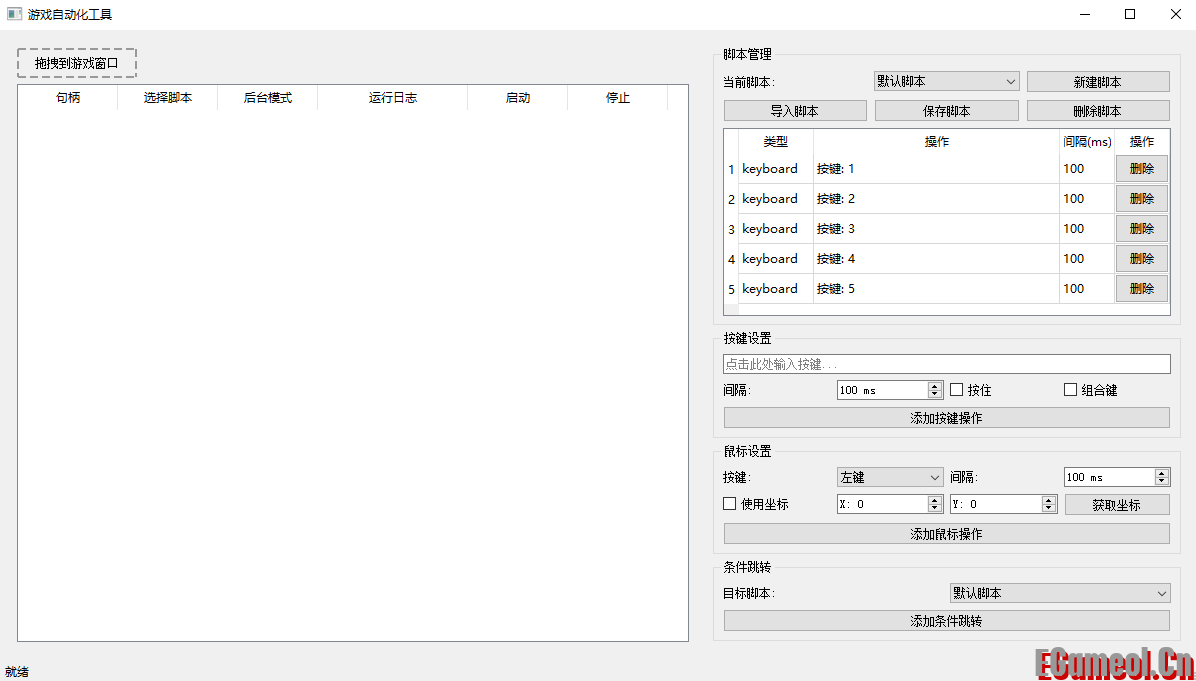Screen dimensions: 1196x681
Task: Toggle the 组合键 checkbox
Action: pos(1071,390)
